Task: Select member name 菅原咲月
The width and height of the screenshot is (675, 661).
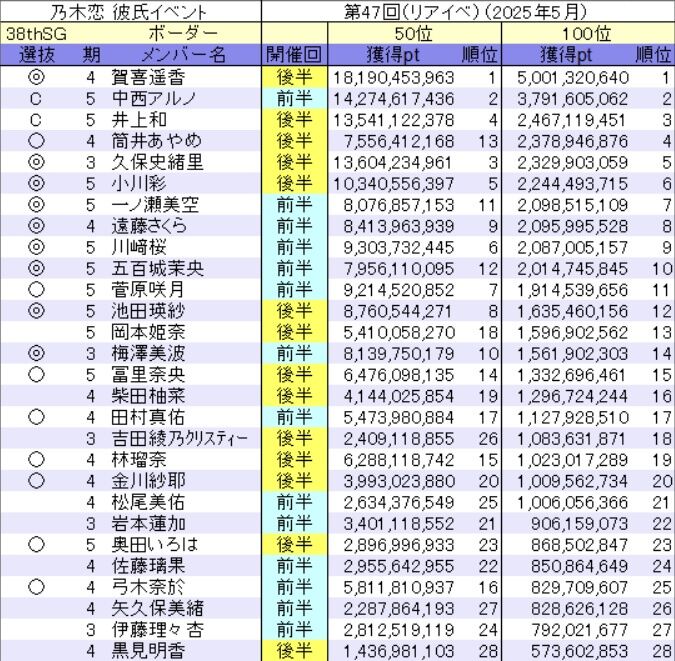Action: pos(148,290)
